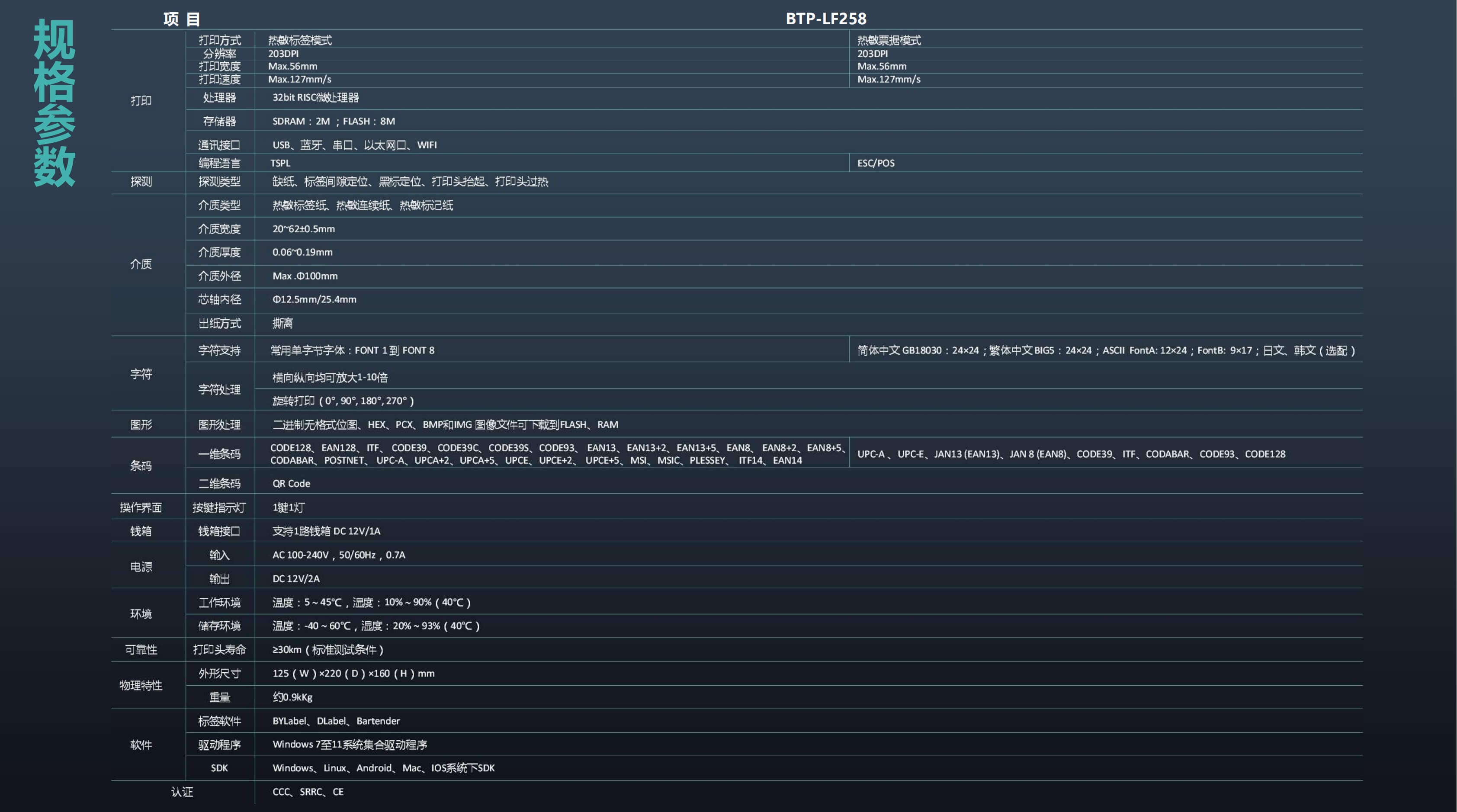Click the 探测 category row label
Image resolution: width=1457 pixels, height=812 pixels.
(141, 182)
